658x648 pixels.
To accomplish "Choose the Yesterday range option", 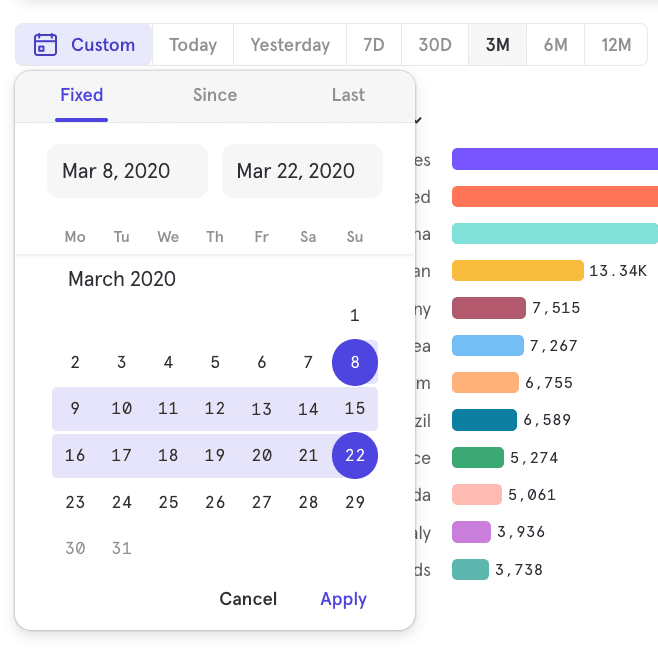I will coord(290,45).
